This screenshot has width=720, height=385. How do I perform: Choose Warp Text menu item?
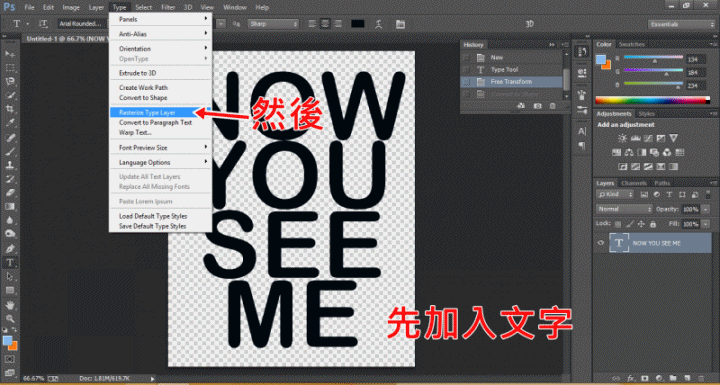[x=160, y=133]
